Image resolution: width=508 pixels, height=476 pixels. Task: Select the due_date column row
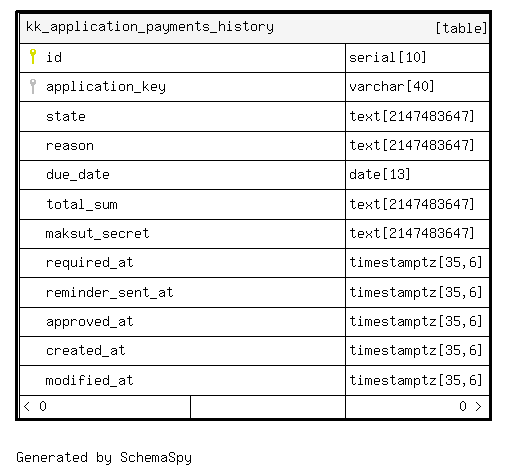click(x=254, y=175)
